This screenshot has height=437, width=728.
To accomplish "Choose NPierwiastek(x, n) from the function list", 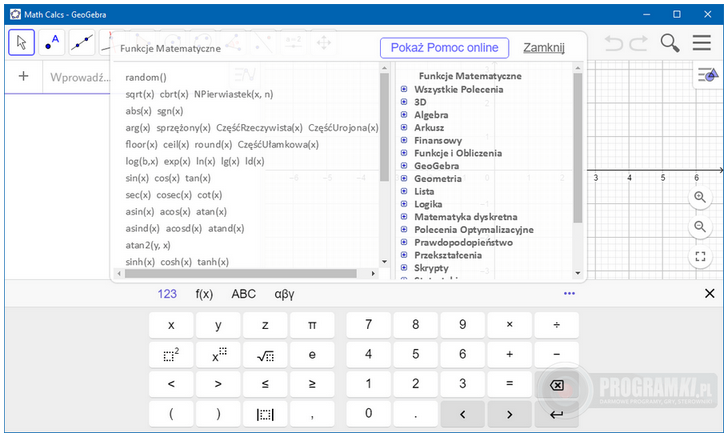I will tap(234, 94).
